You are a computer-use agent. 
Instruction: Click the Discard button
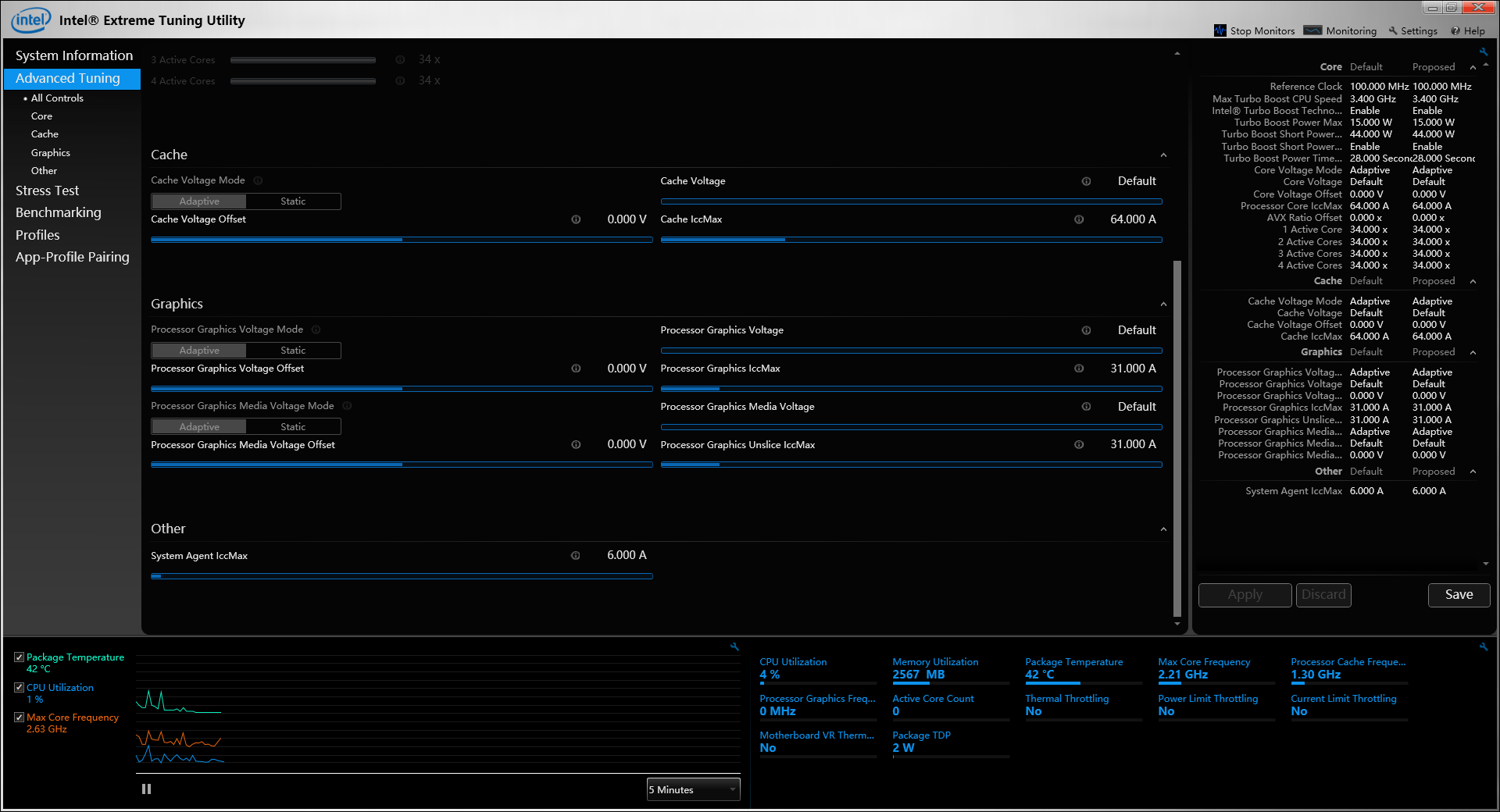(x=1323, y=595)
